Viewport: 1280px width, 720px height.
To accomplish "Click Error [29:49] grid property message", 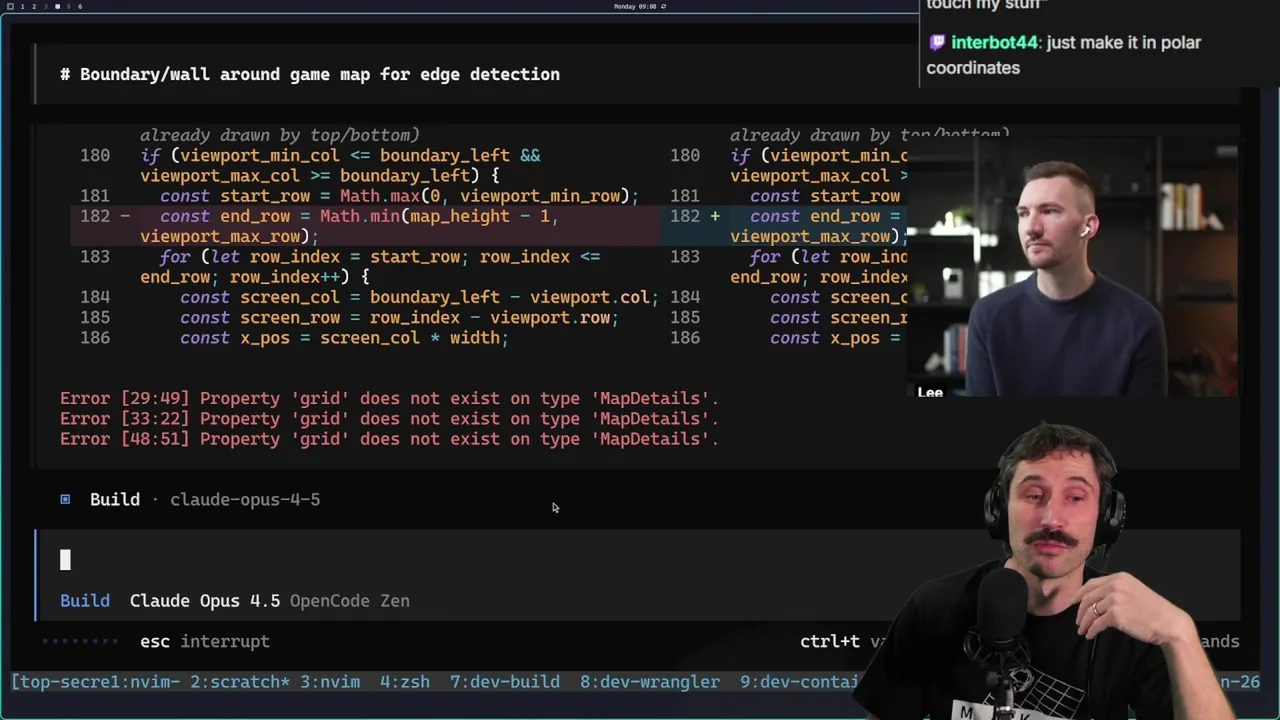I will 389,398.
